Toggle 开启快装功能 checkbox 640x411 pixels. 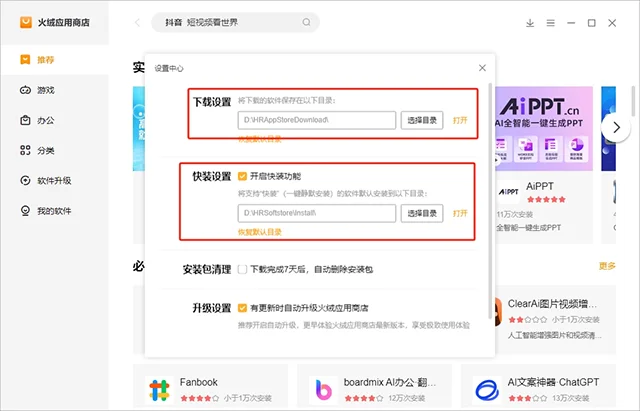click(x=242, y=176)
